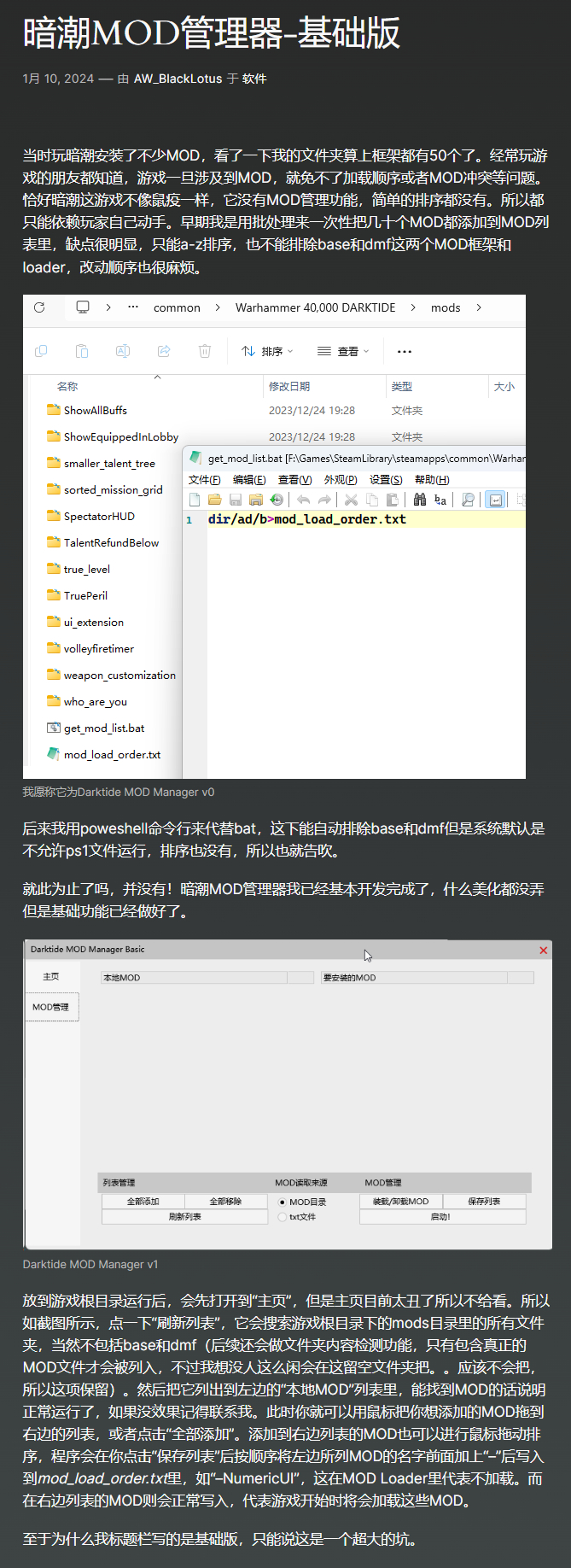Viewport: 571px width, 1568px height.
Task: Click the 刷新列表 button
Action: pyautogui.click(x=184, y=1217)
